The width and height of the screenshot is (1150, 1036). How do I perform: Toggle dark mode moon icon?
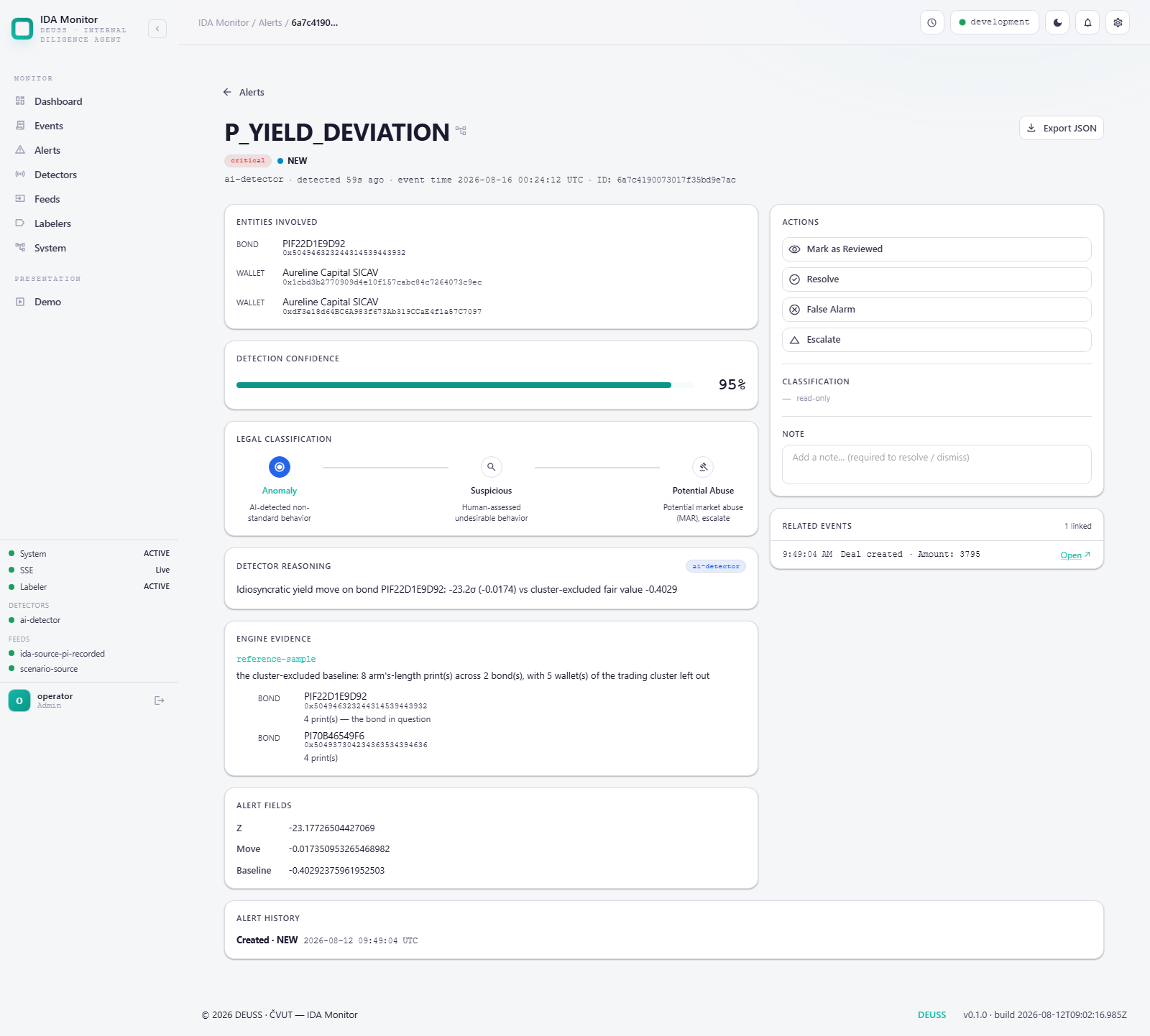tap(1057, 22)
